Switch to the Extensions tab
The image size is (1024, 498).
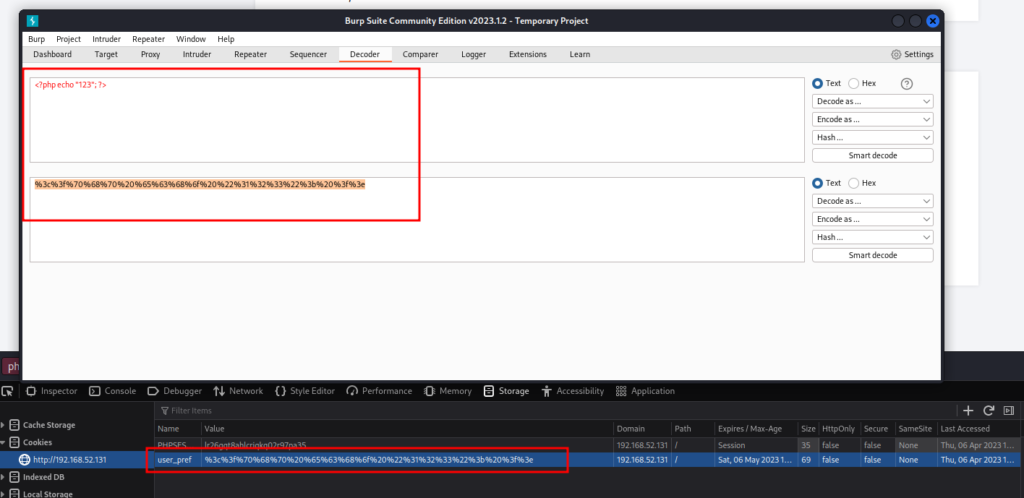coord(528,54)
